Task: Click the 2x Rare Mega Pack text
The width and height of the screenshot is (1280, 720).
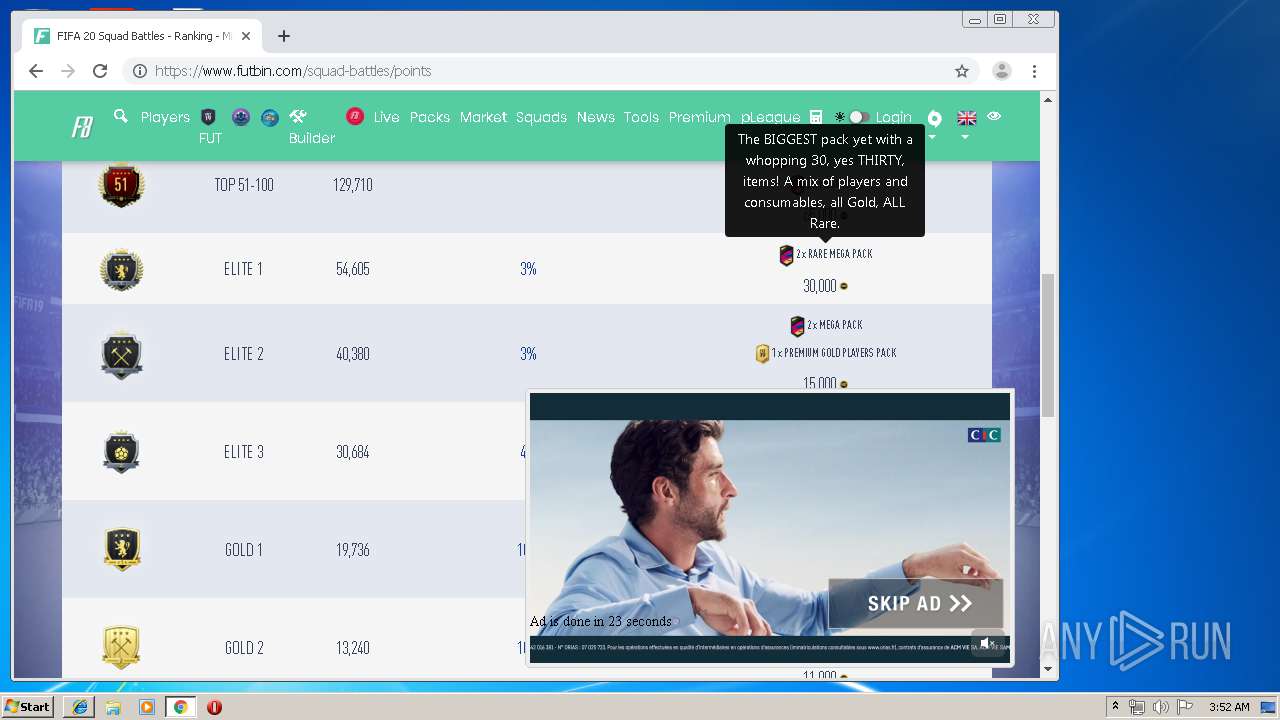Action: pos(834,254)
